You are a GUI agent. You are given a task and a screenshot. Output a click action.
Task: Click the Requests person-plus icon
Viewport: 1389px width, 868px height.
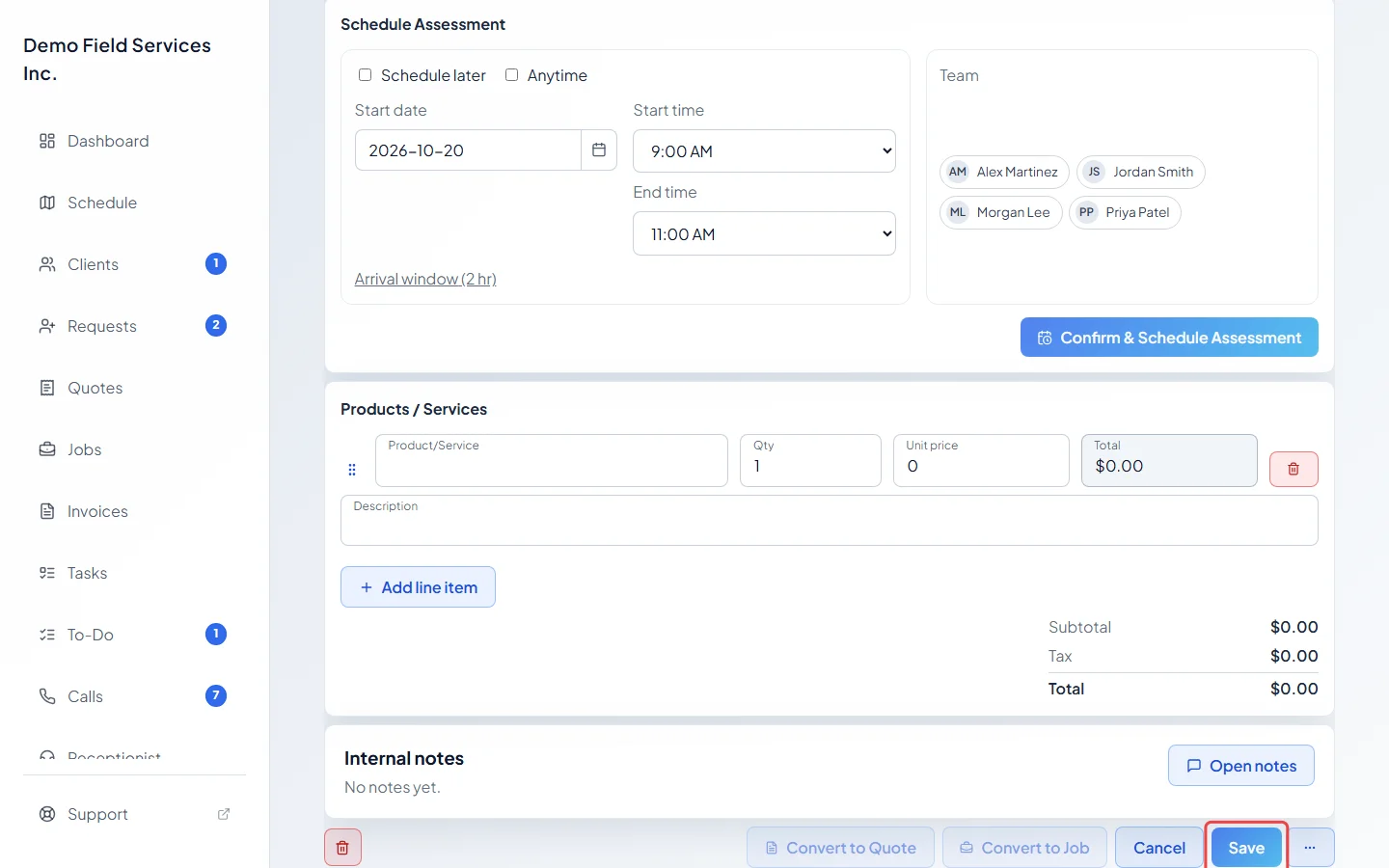[x=47, y=326]
